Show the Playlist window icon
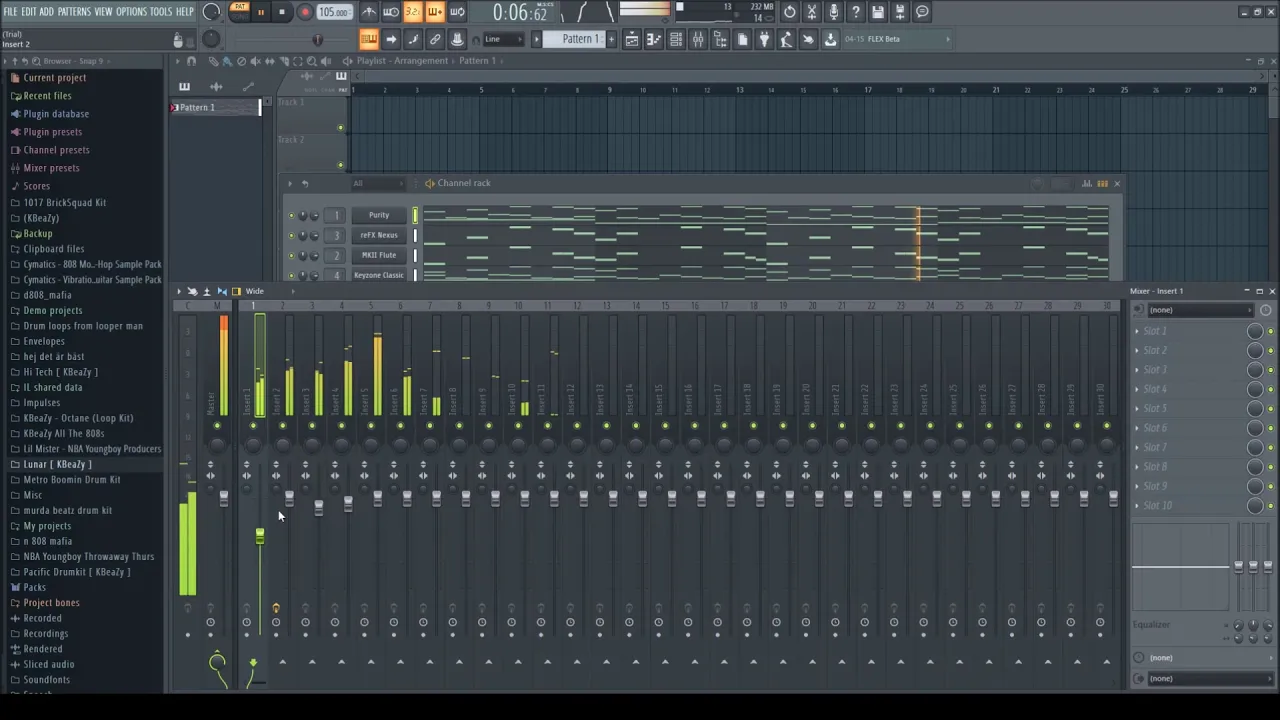 [632, 39]
